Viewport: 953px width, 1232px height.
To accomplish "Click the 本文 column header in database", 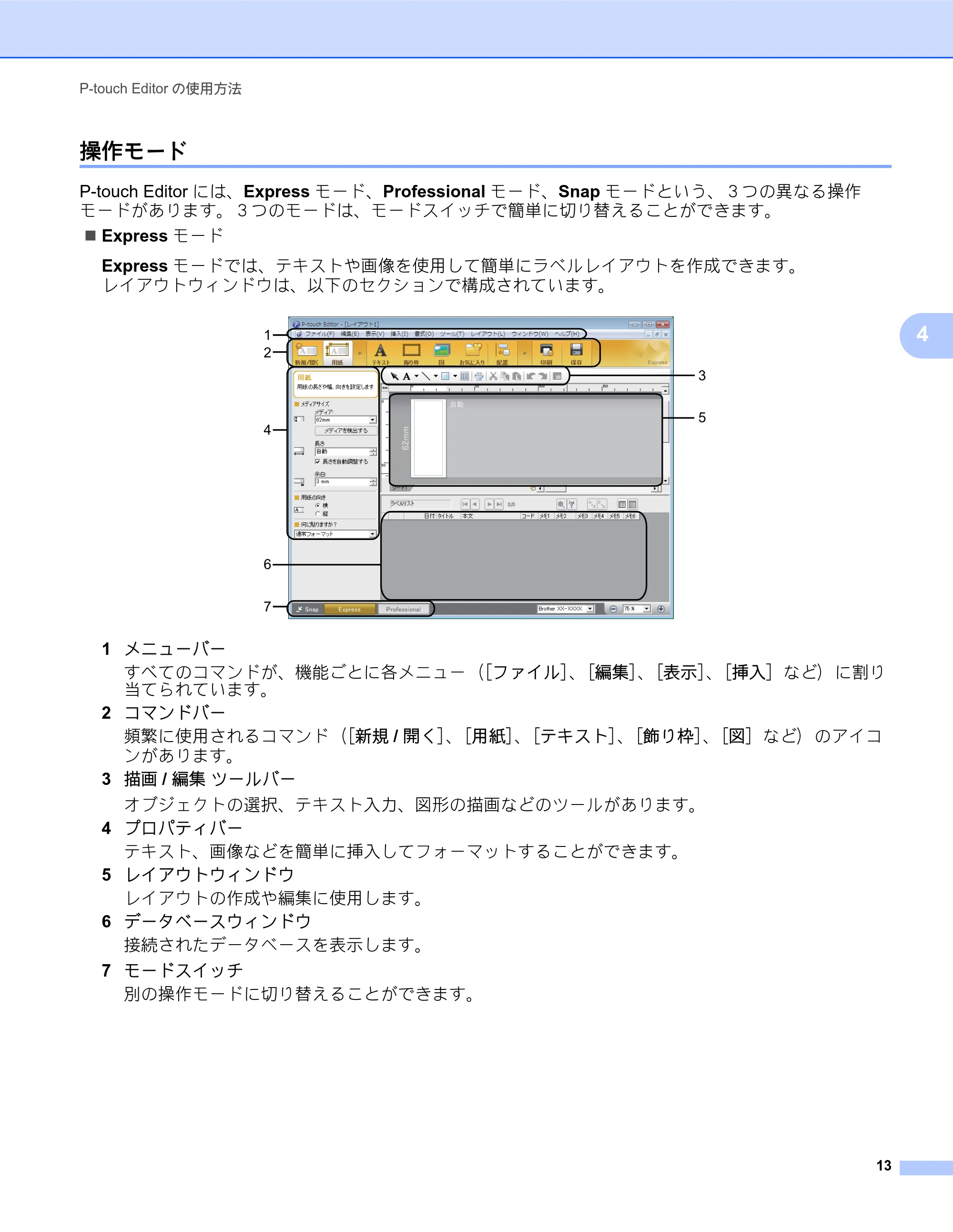I will coord(490,516).
